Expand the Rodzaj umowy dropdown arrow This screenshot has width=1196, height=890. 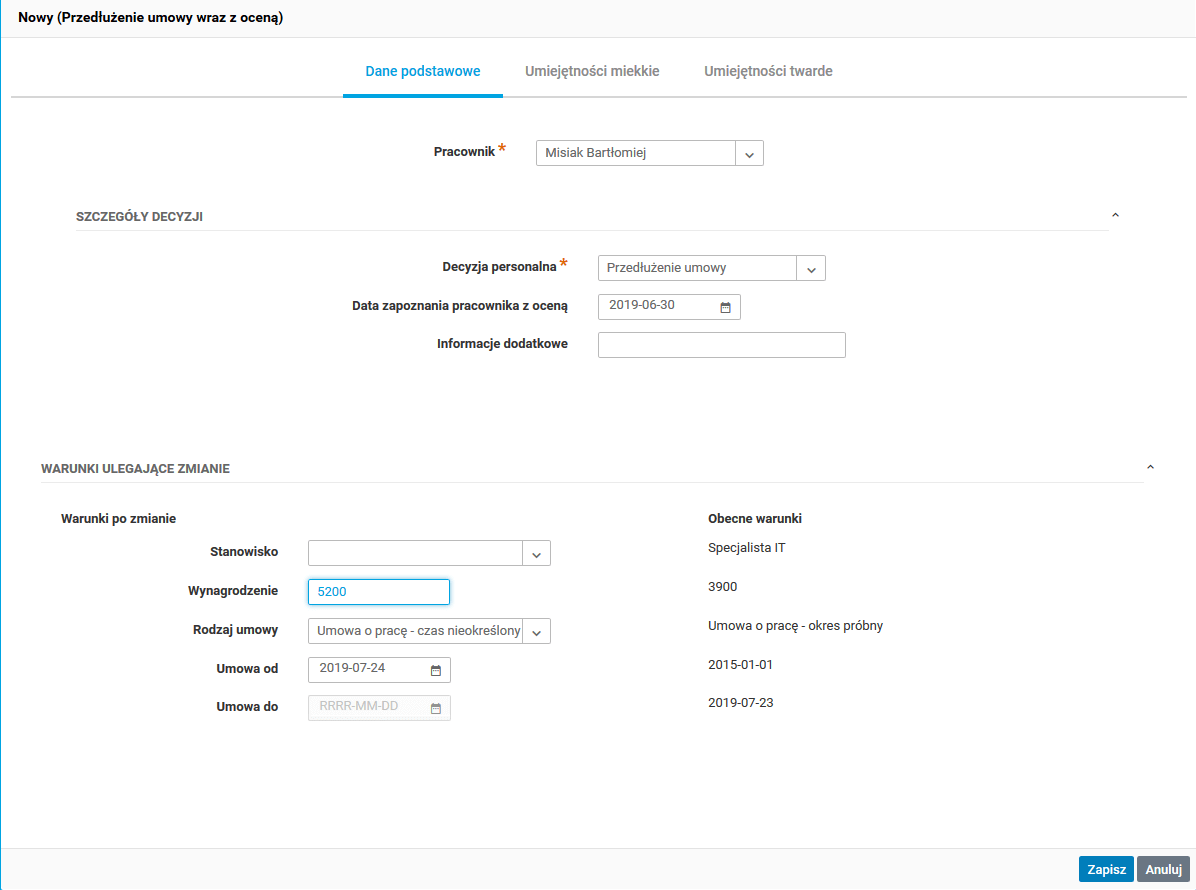(x=536, y=631)
